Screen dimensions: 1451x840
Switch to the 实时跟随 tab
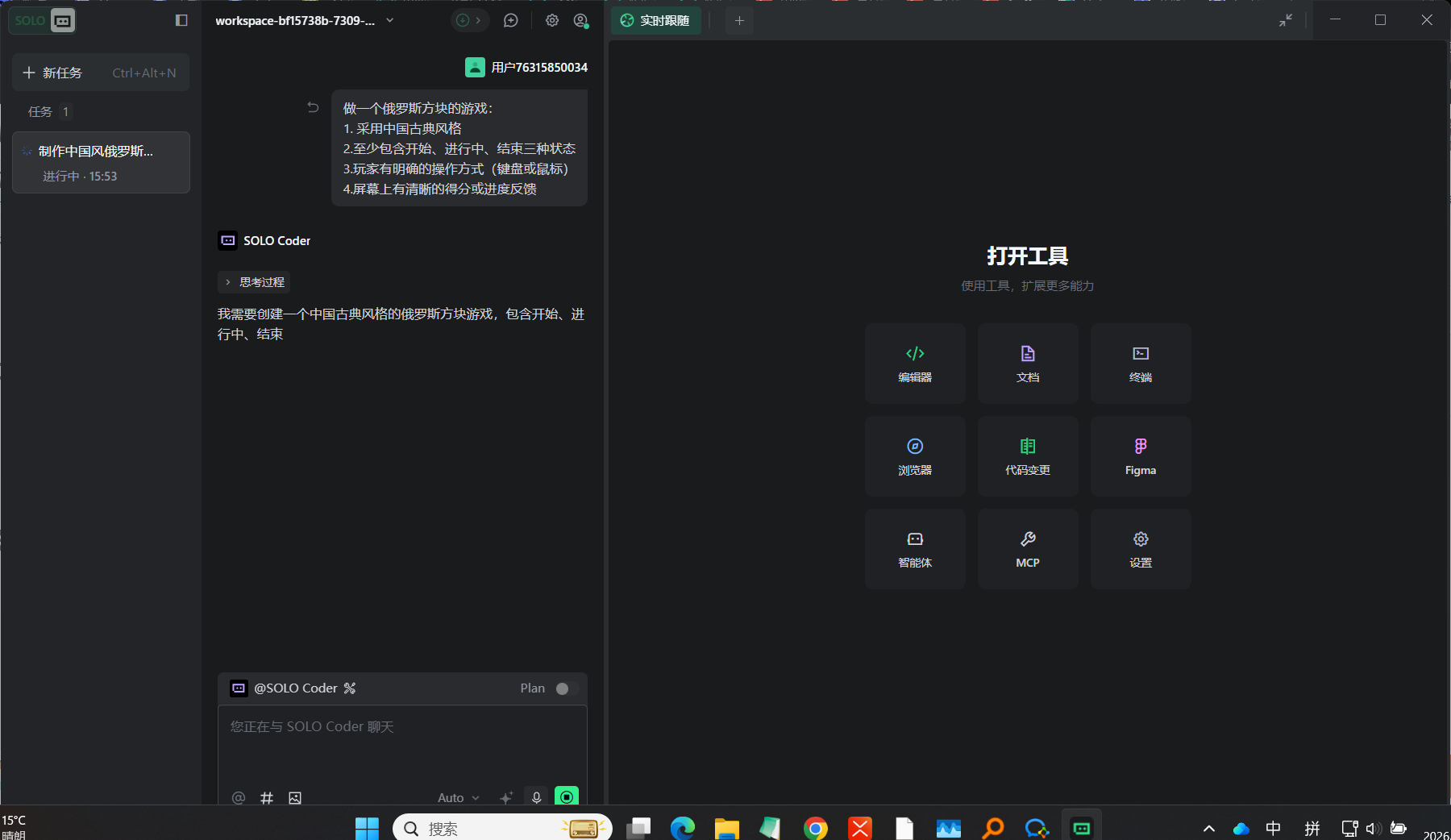click(656, 20)
